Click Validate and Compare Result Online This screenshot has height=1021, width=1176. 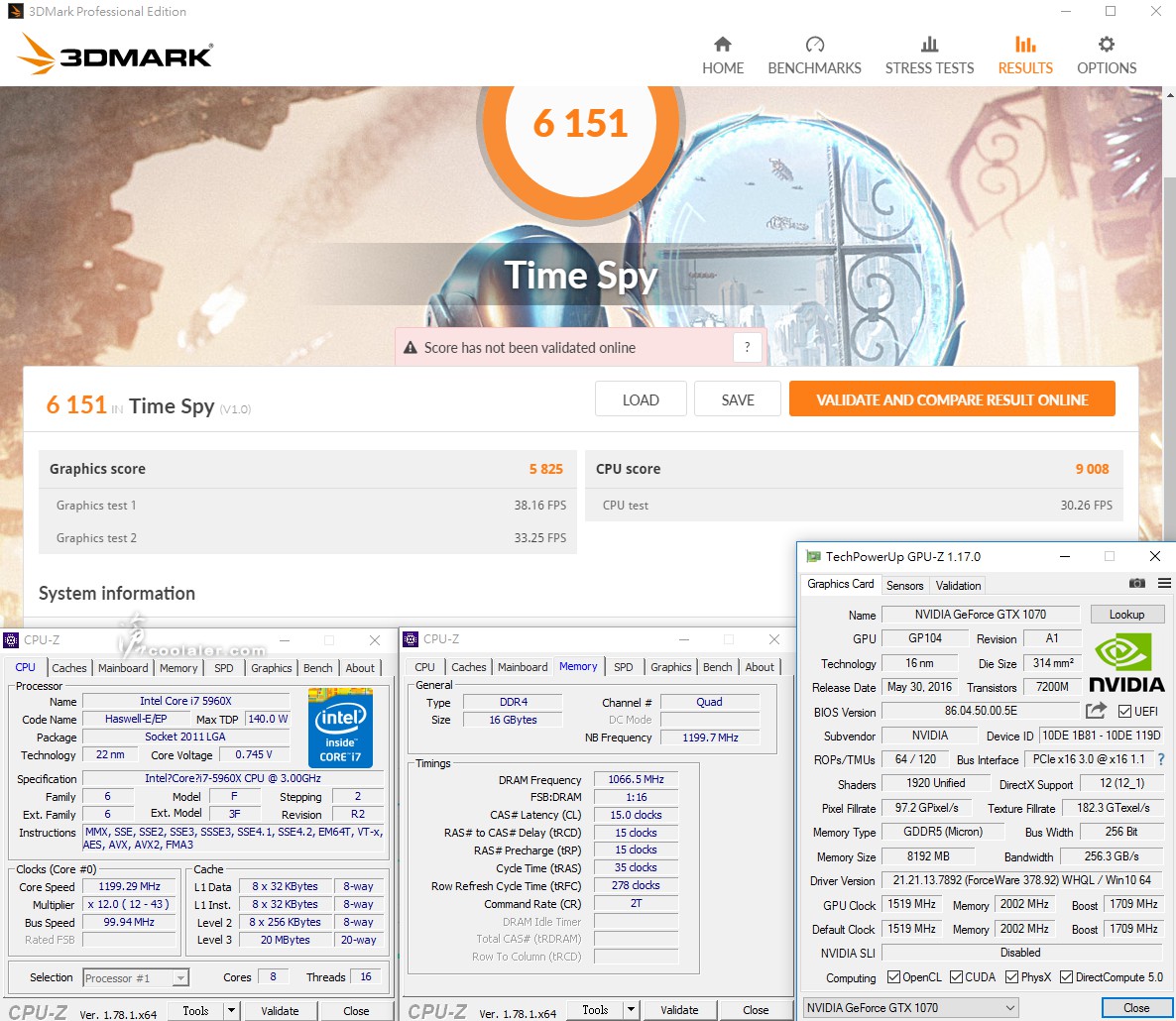pos(952,399)
